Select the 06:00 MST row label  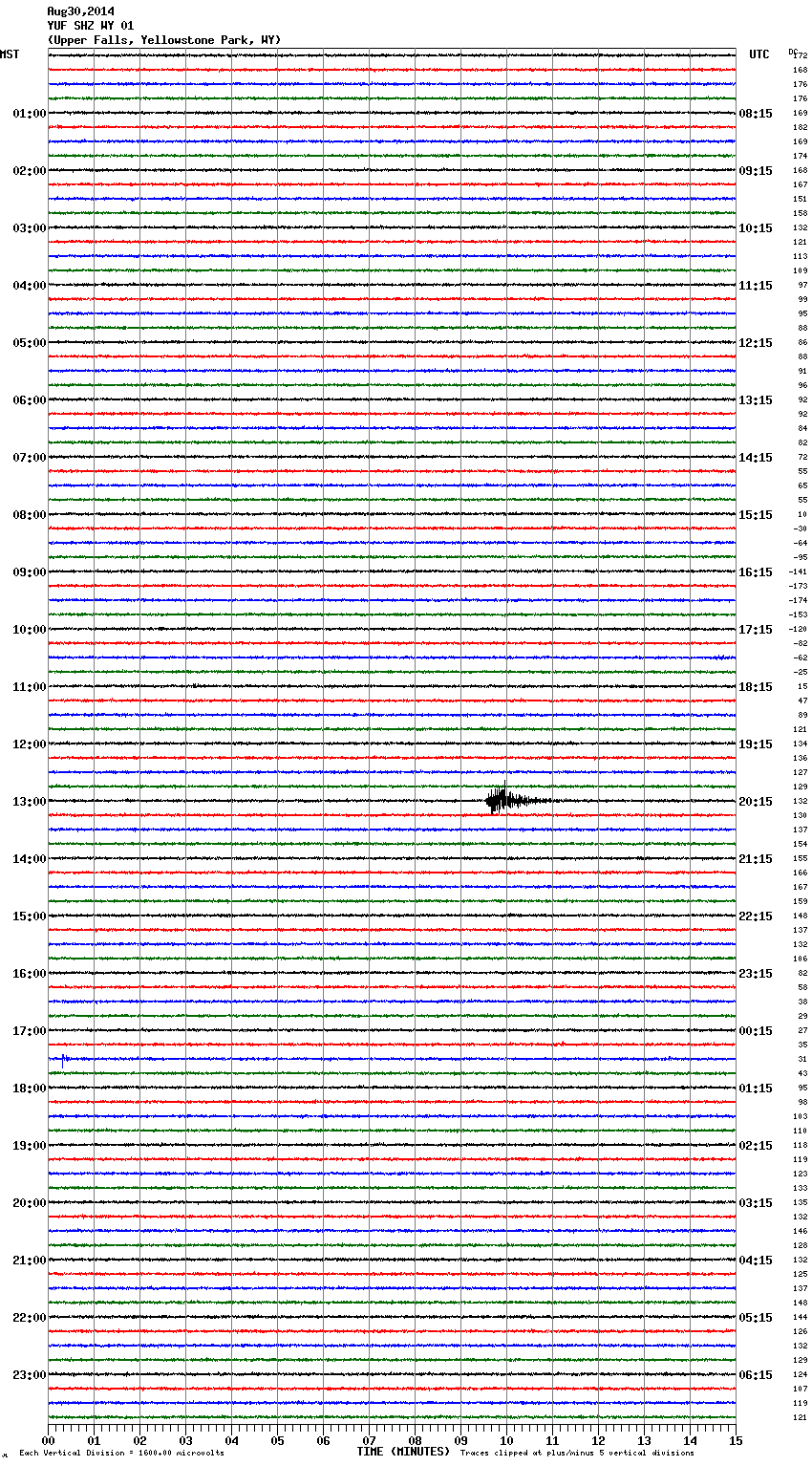30,400
